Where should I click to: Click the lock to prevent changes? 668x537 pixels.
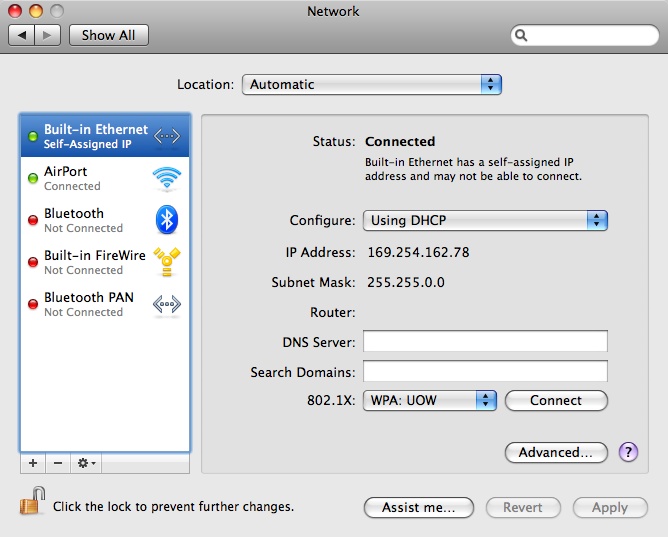point(32,501)
